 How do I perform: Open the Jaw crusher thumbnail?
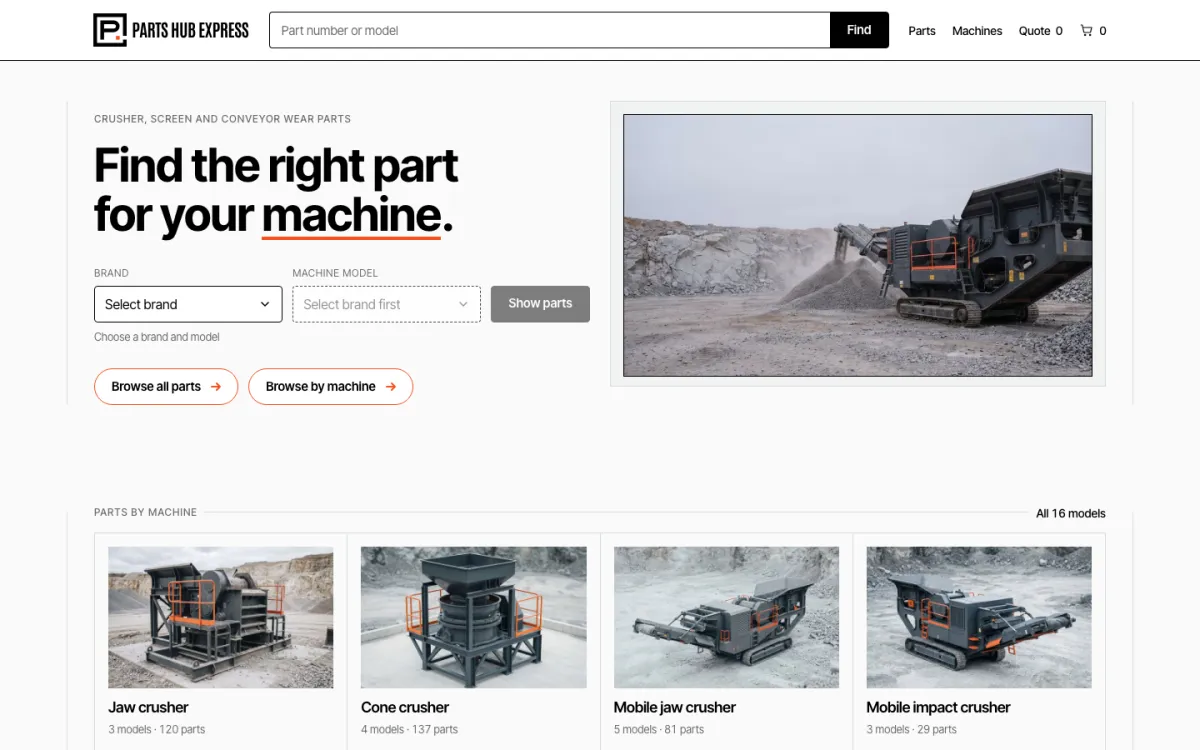(221, 617)
